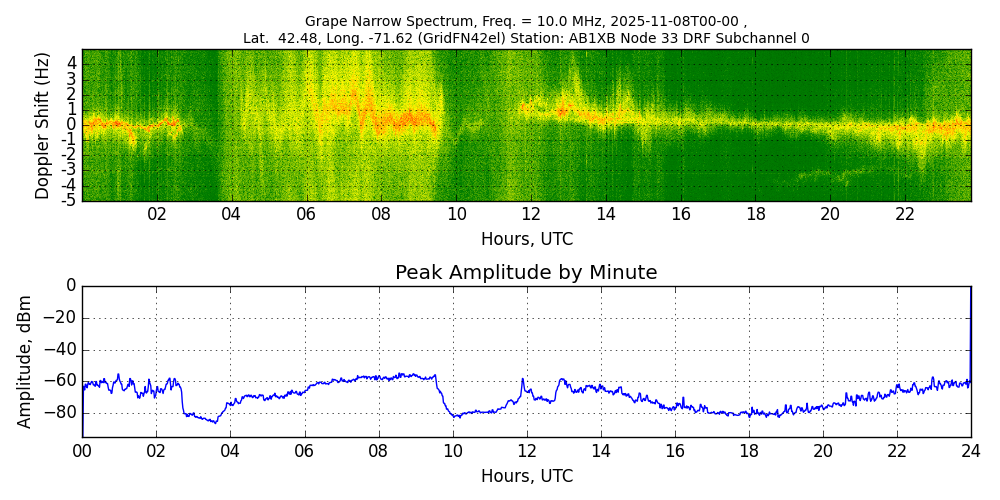
Task: Click the 16 hour tick under spectrogram
Action: (681, 214)
